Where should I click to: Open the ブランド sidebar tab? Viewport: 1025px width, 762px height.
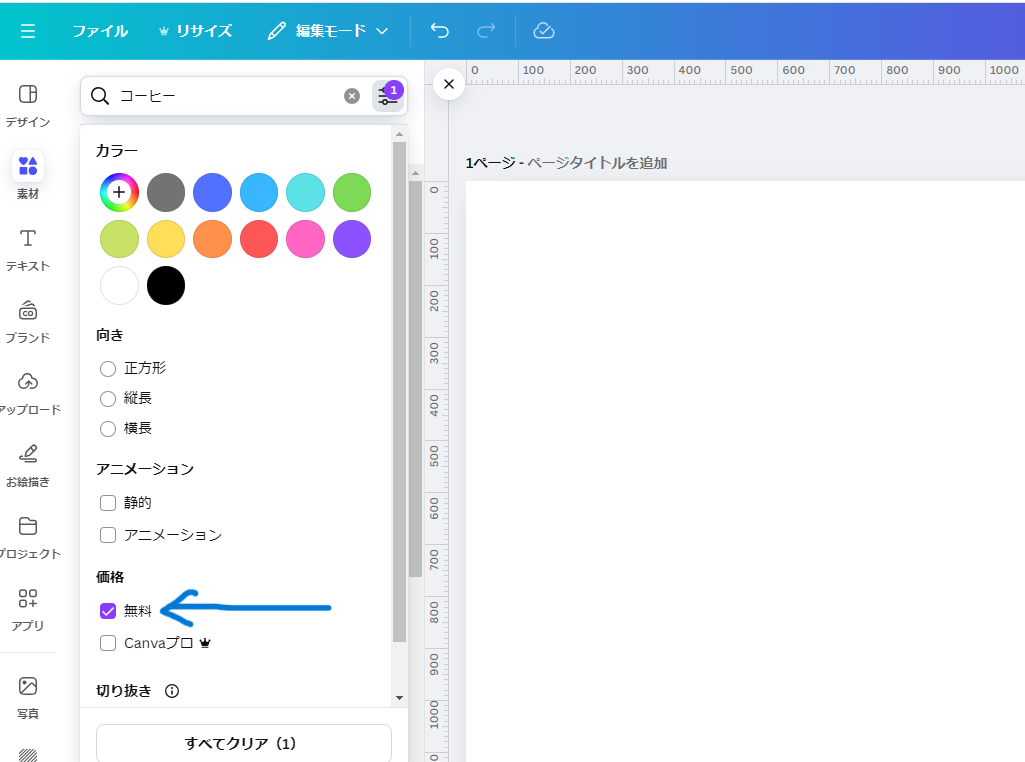(x=27, y=322)
